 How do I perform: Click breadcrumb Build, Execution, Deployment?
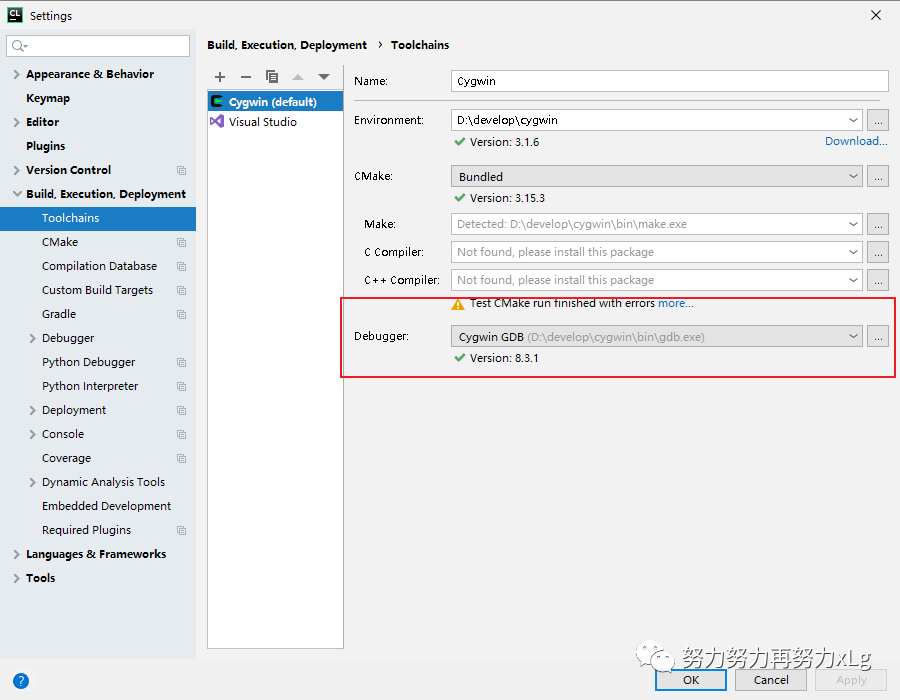(x=287, y=45)
